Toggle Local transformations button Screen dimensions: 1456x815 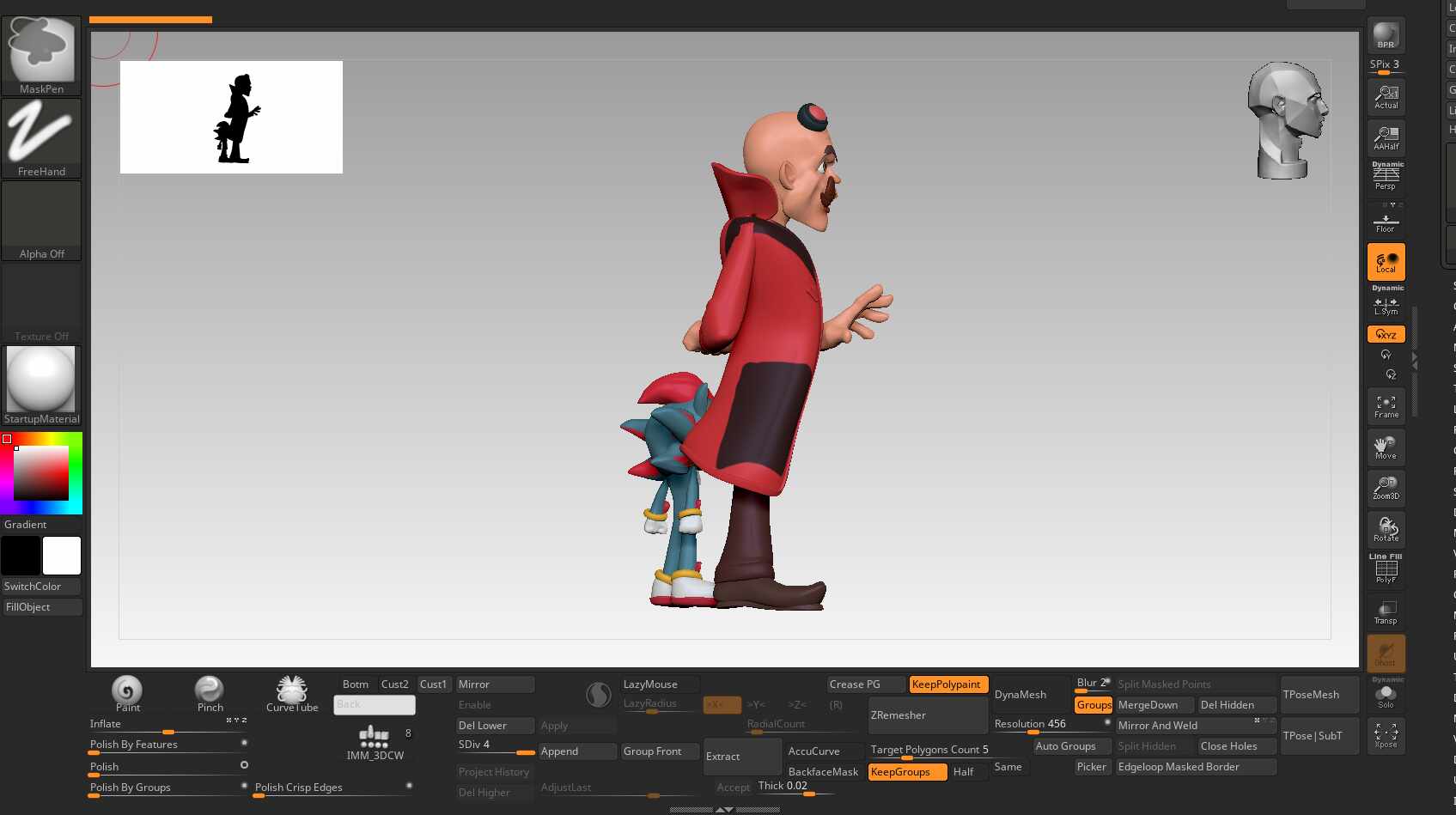1386,262
